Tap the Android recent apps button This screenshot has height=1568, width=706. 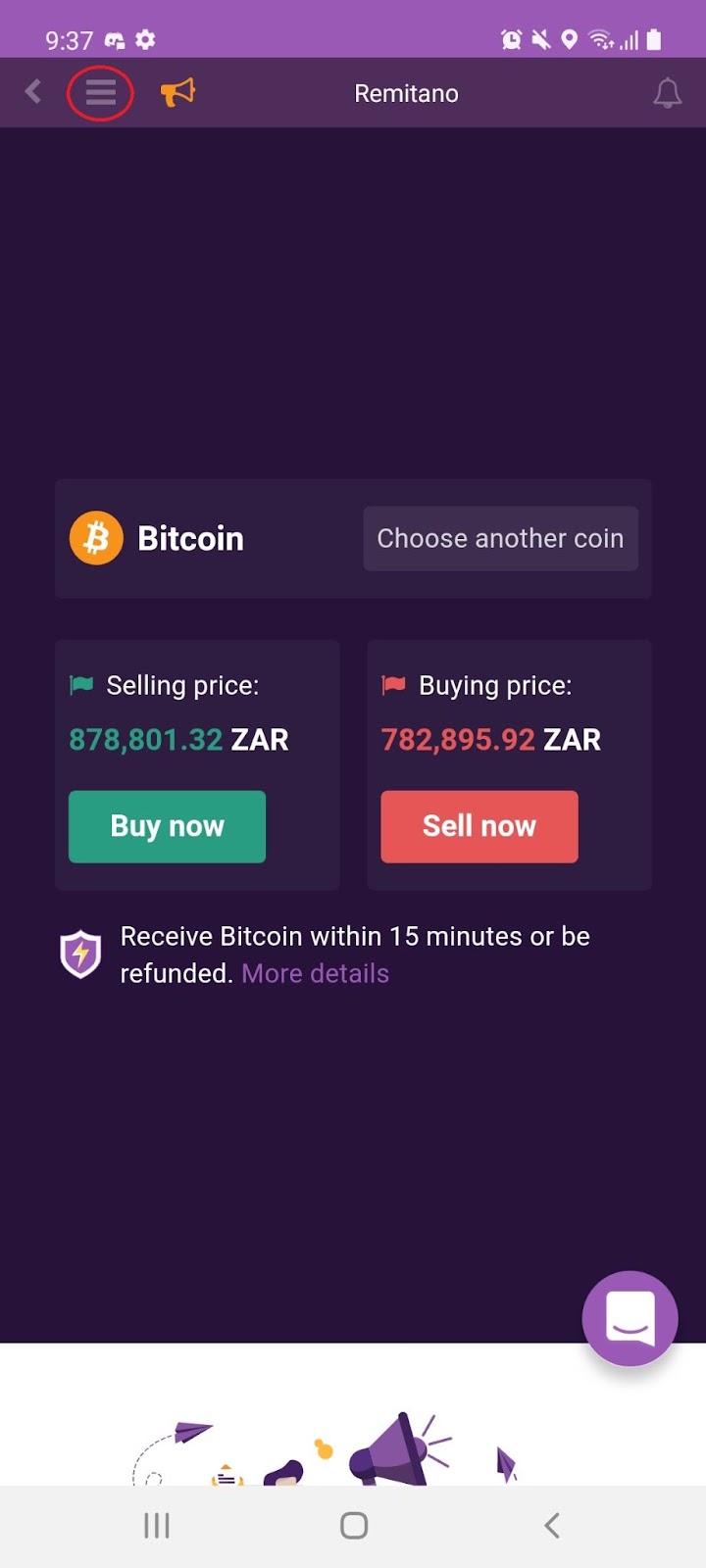point(157,1525)
